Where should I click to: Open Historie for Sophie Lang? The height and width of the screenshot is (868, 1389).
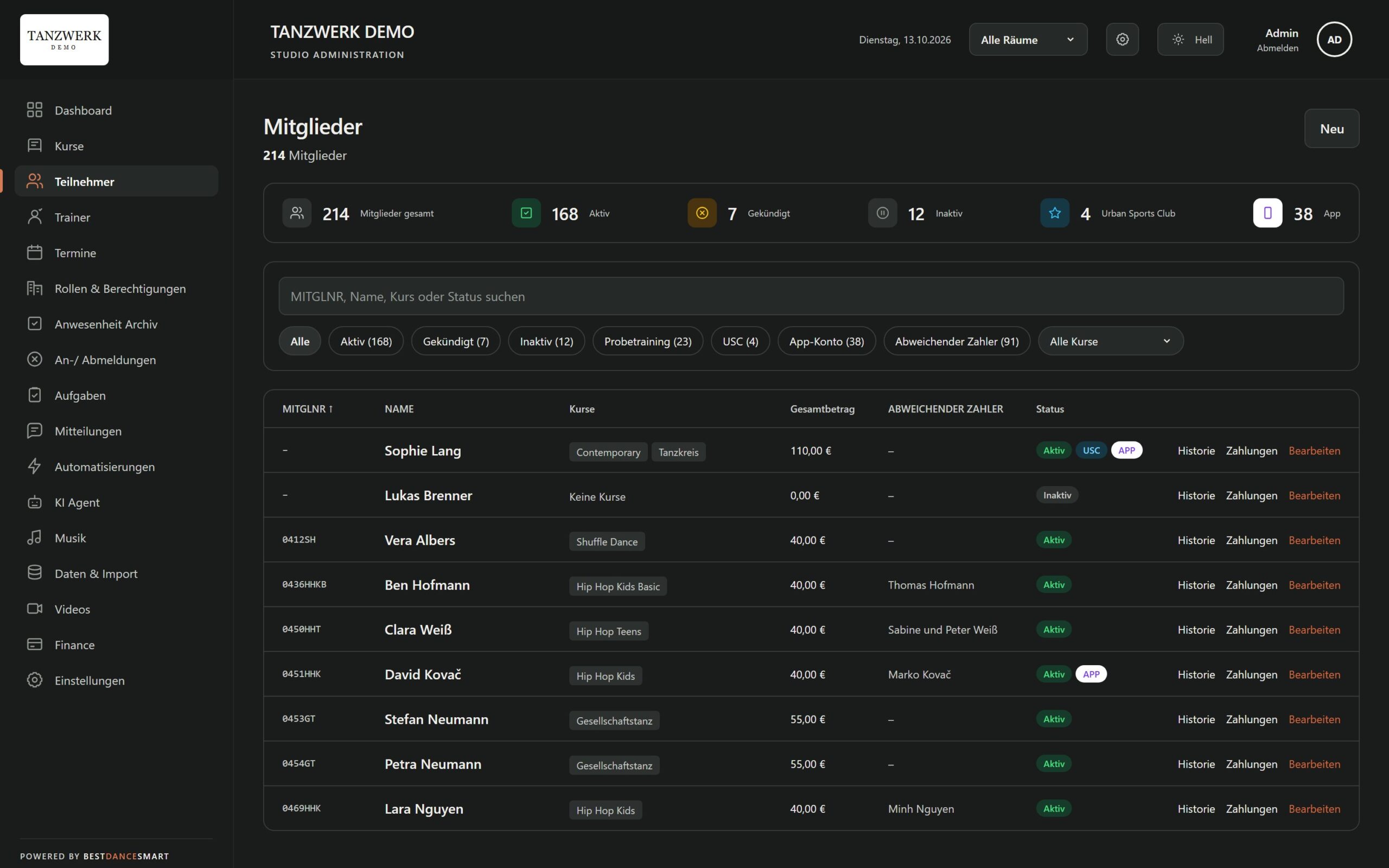tap(1196, 451)
